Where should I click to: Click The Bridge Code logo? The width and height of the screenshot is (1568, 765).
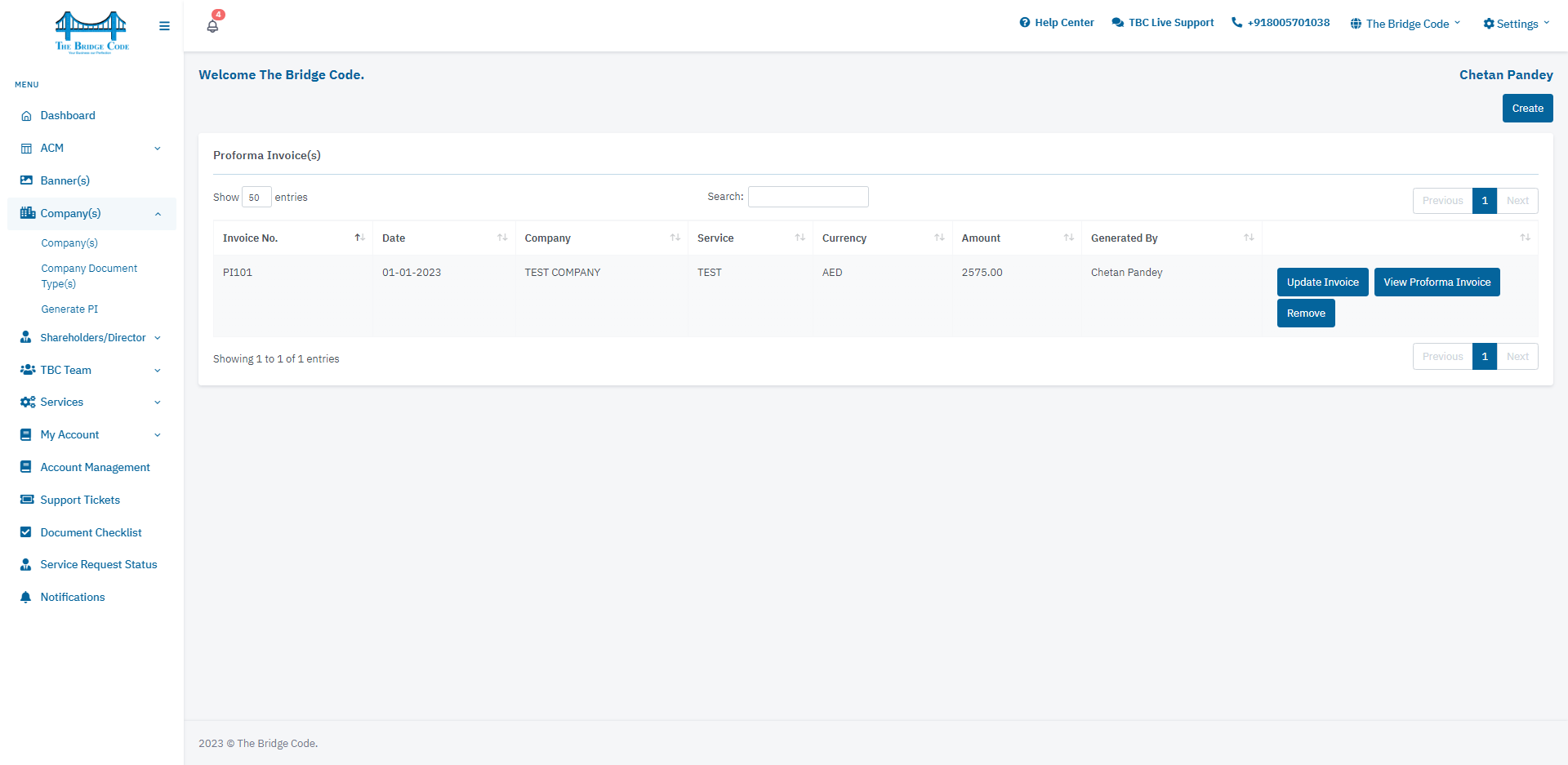click(91, 32)
